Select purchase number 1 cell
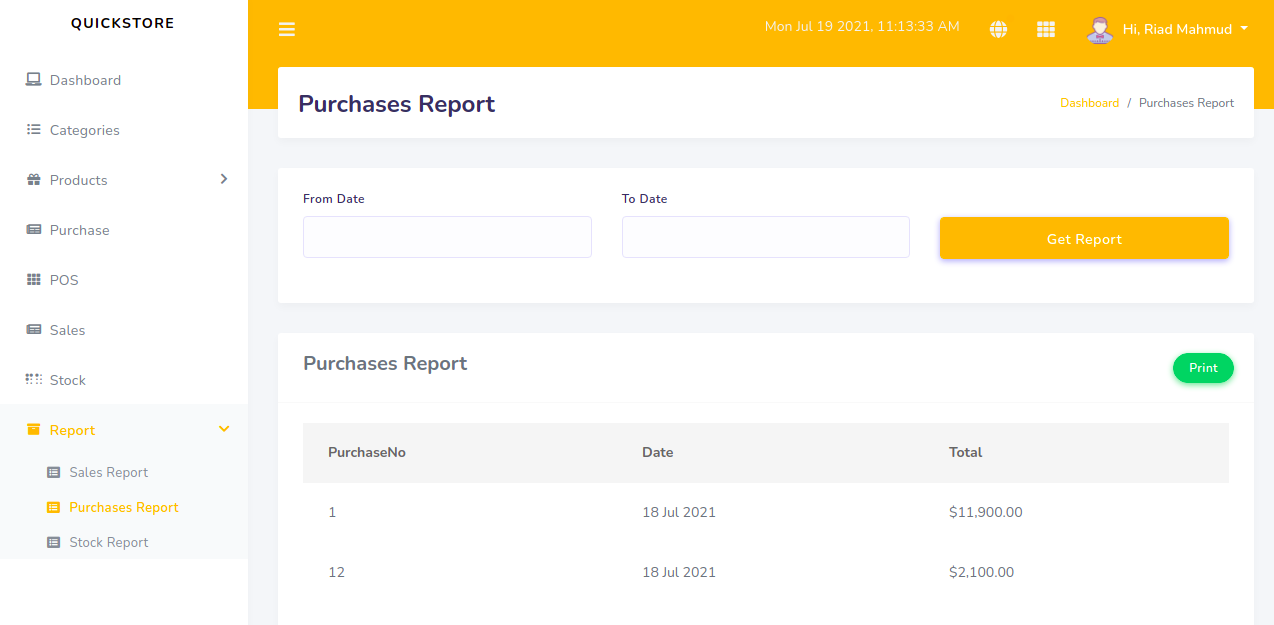 click(332, 512)
